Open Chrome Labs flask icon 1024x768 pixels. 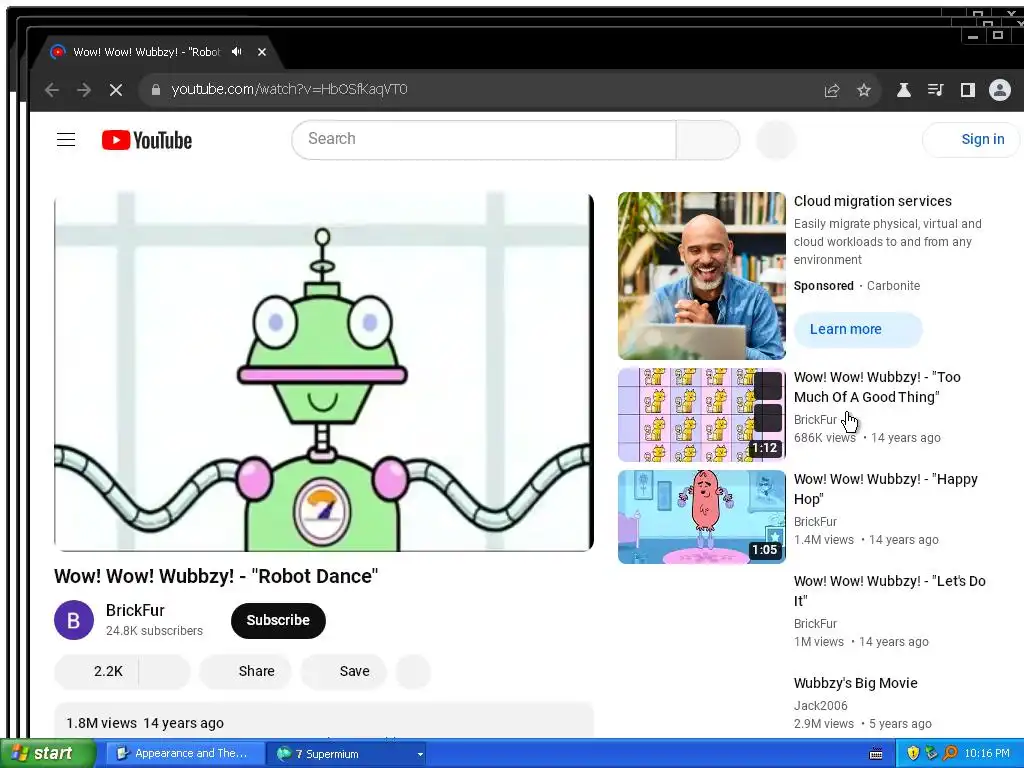click(904, 90)
